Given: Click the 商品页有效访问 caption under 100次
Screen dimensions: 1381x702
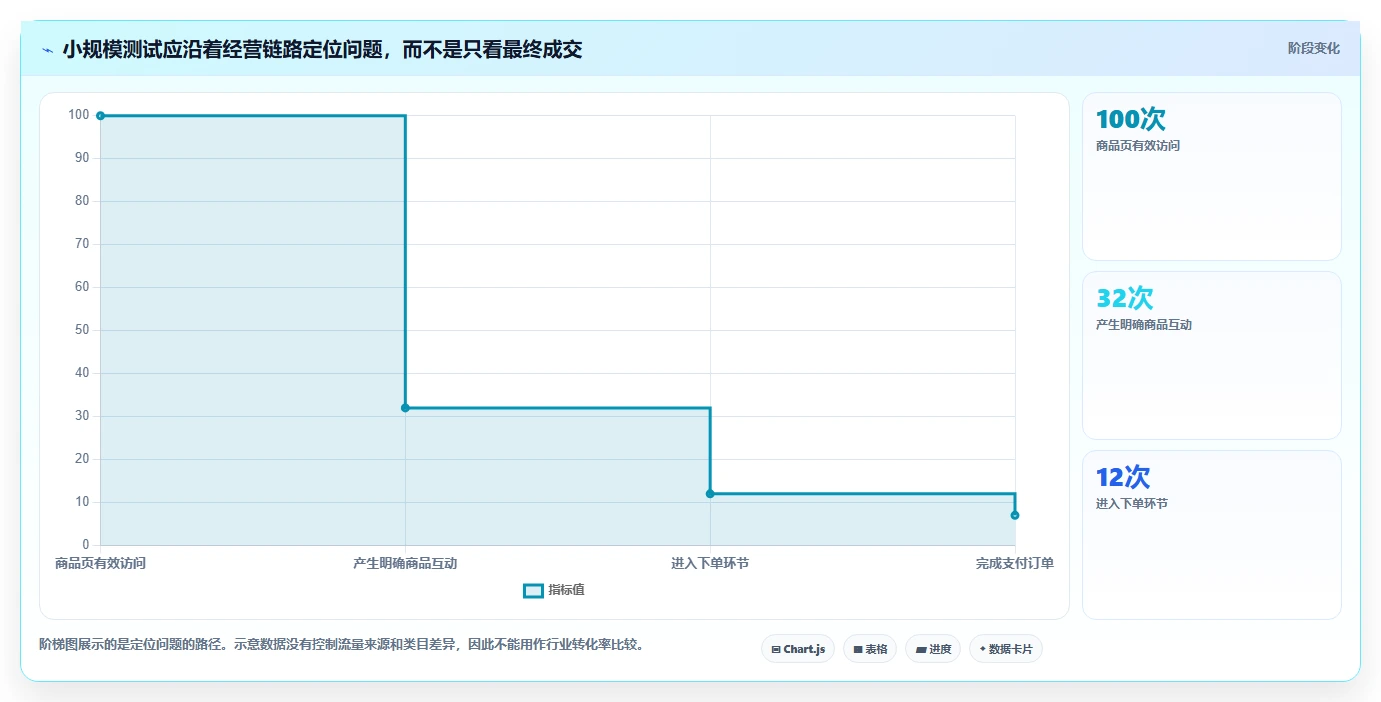Looking at the screenshot, I should [1138, 146].
